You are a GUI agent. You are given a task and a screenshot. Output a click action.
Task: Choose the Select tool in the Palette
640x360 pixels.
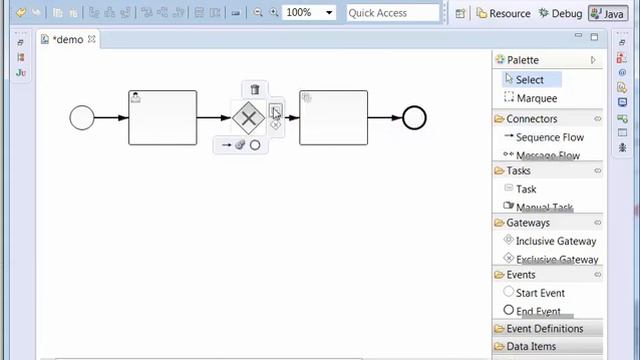[x=531, y=80]
